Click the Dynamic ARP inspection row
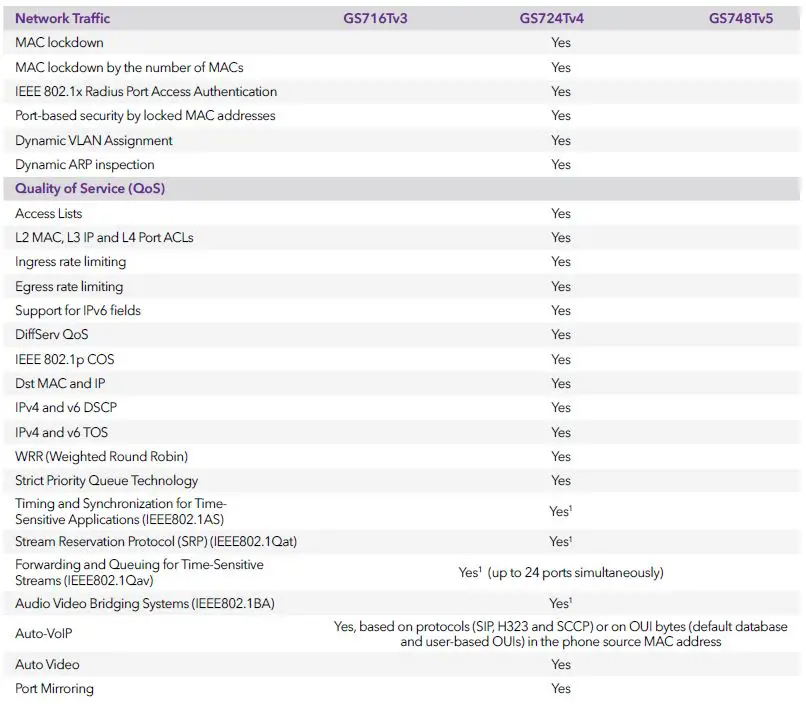The height and width of the screenshot is (710, 806). point(84,164)
